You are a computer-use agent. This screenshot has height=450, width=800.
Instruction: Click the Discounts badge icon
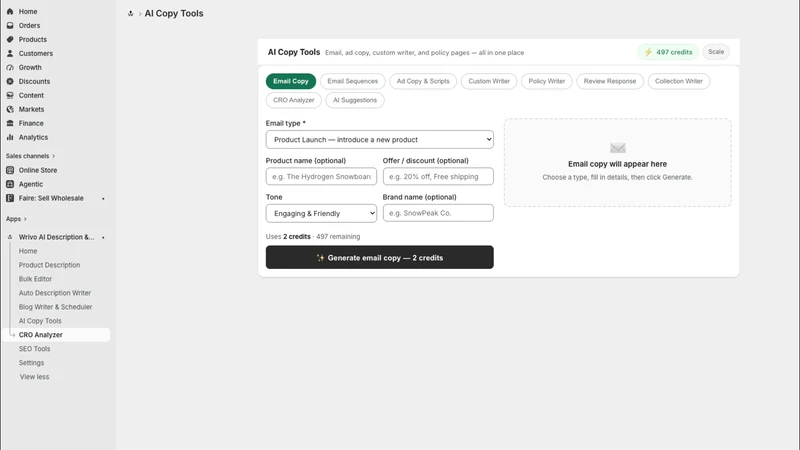(x=10, y=81)
